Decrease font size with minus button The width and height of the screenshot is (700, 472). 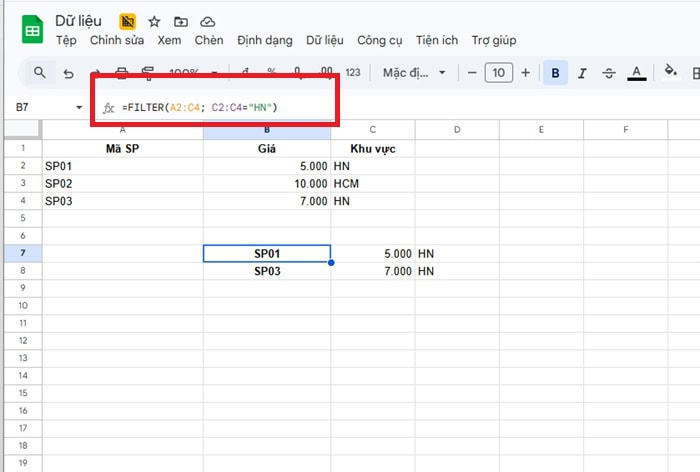[472, 73]
